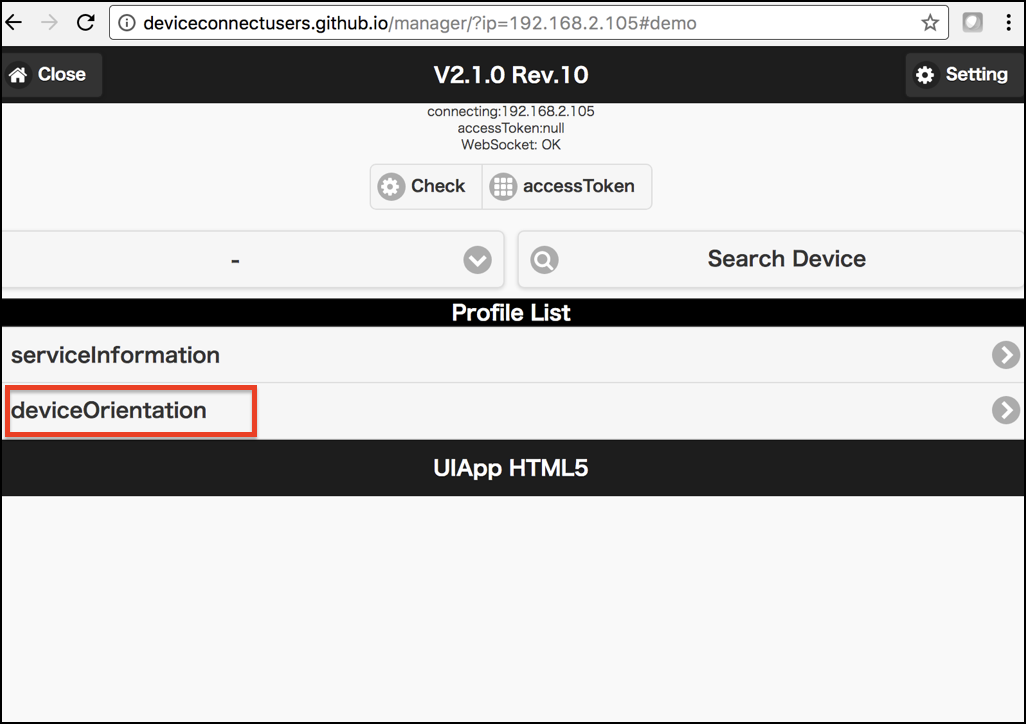Go back with the browser back arrow
The image size is (1026, 724).
tap(14, 22)
